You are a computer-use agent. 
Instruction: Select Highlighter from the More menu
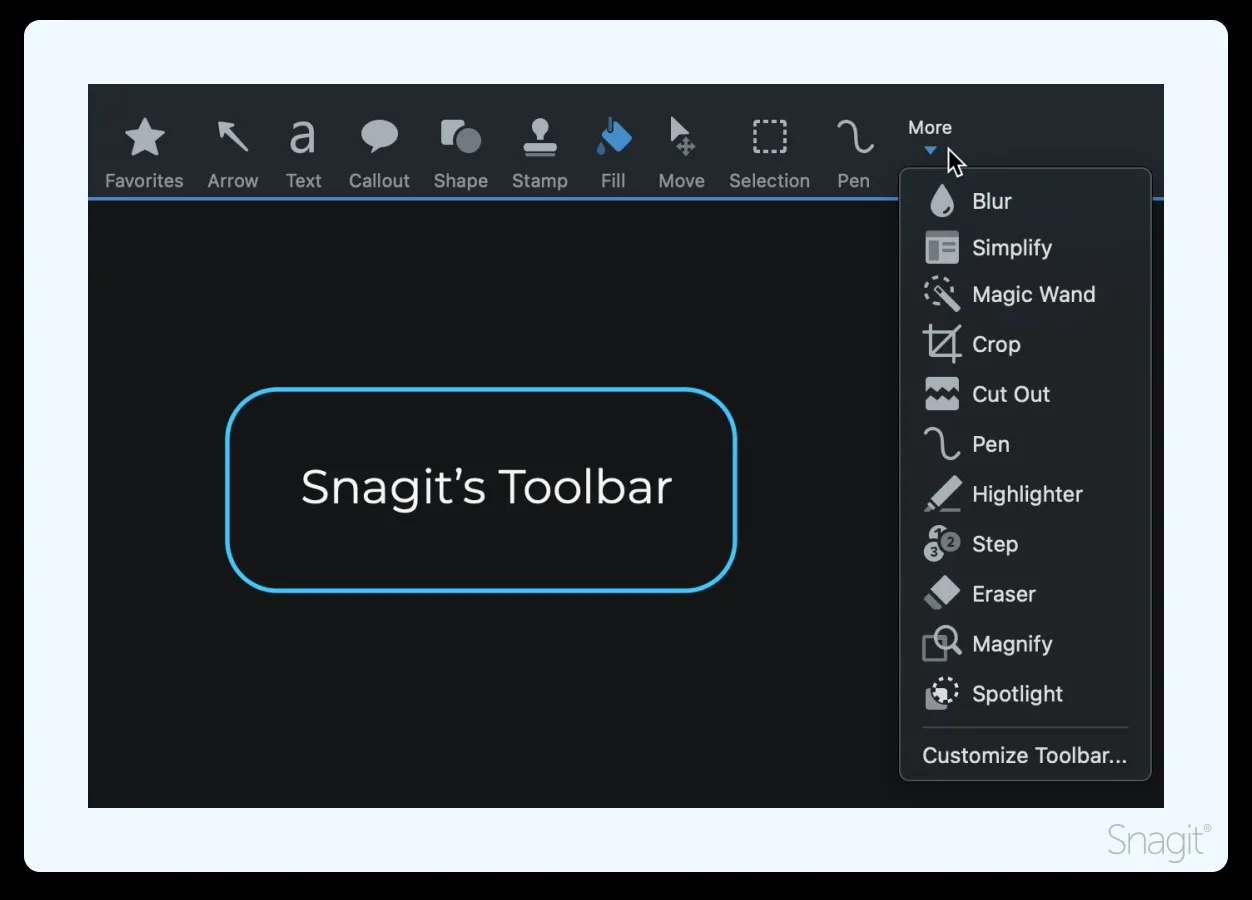click(x=1025, y=494)
